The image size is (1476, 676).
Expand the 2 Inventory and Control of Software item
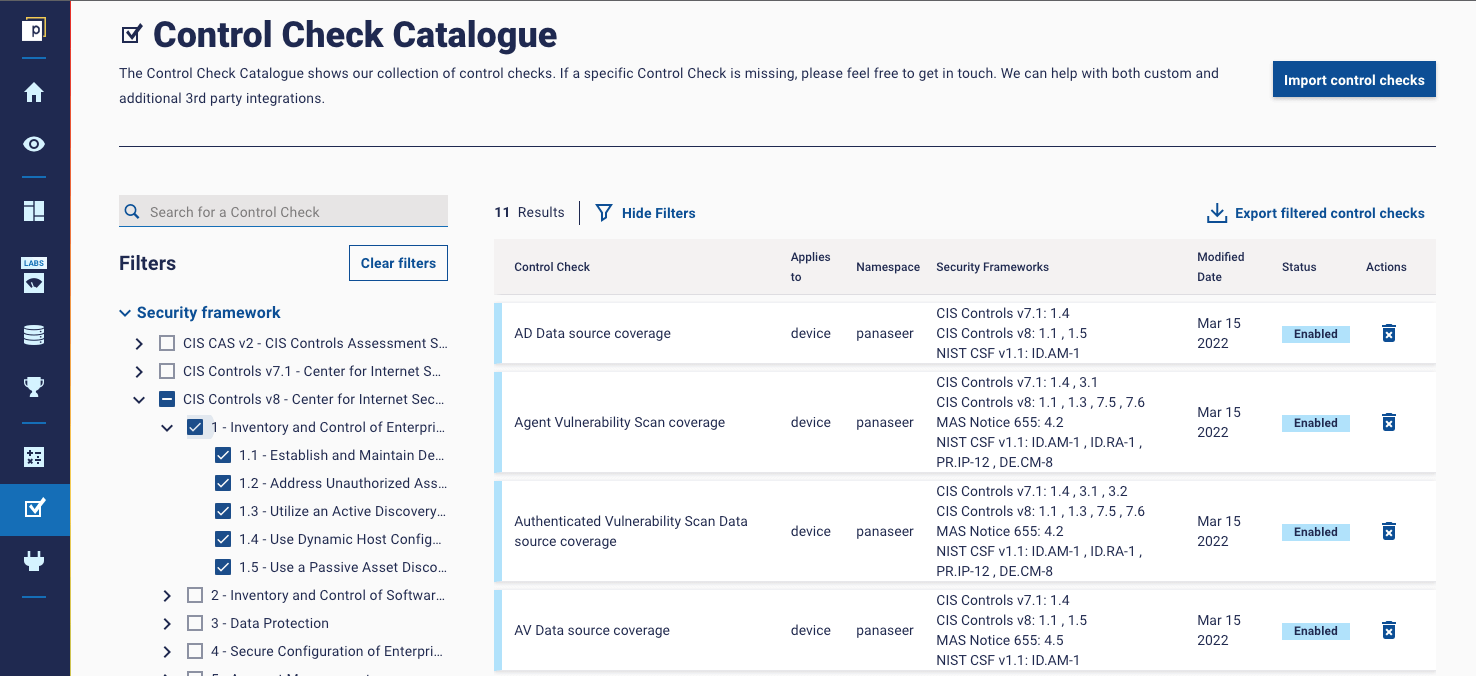click(x=166, y=595)
